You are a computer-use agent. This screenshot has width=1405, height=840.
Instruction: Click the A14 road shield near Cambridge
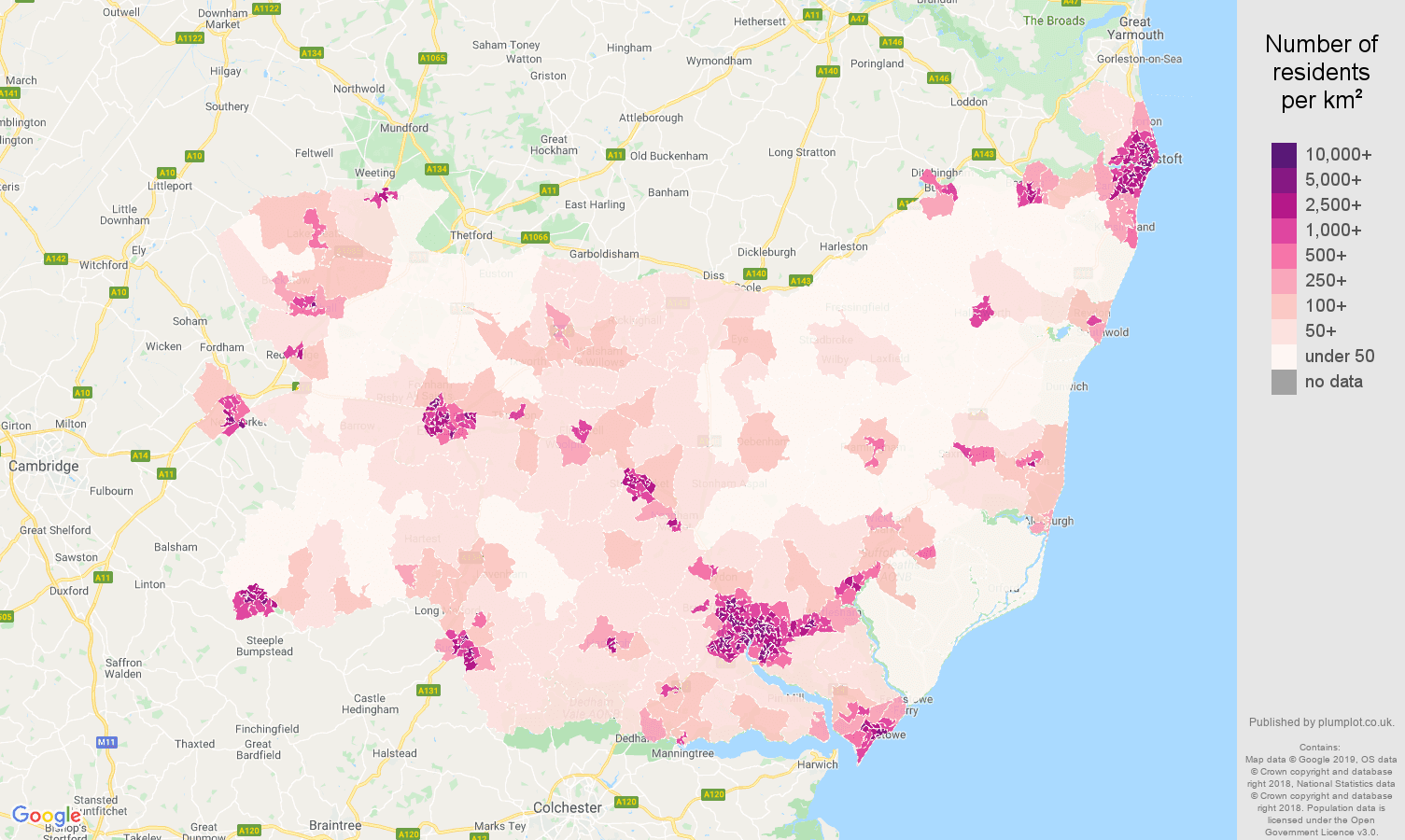coord(140,455)
